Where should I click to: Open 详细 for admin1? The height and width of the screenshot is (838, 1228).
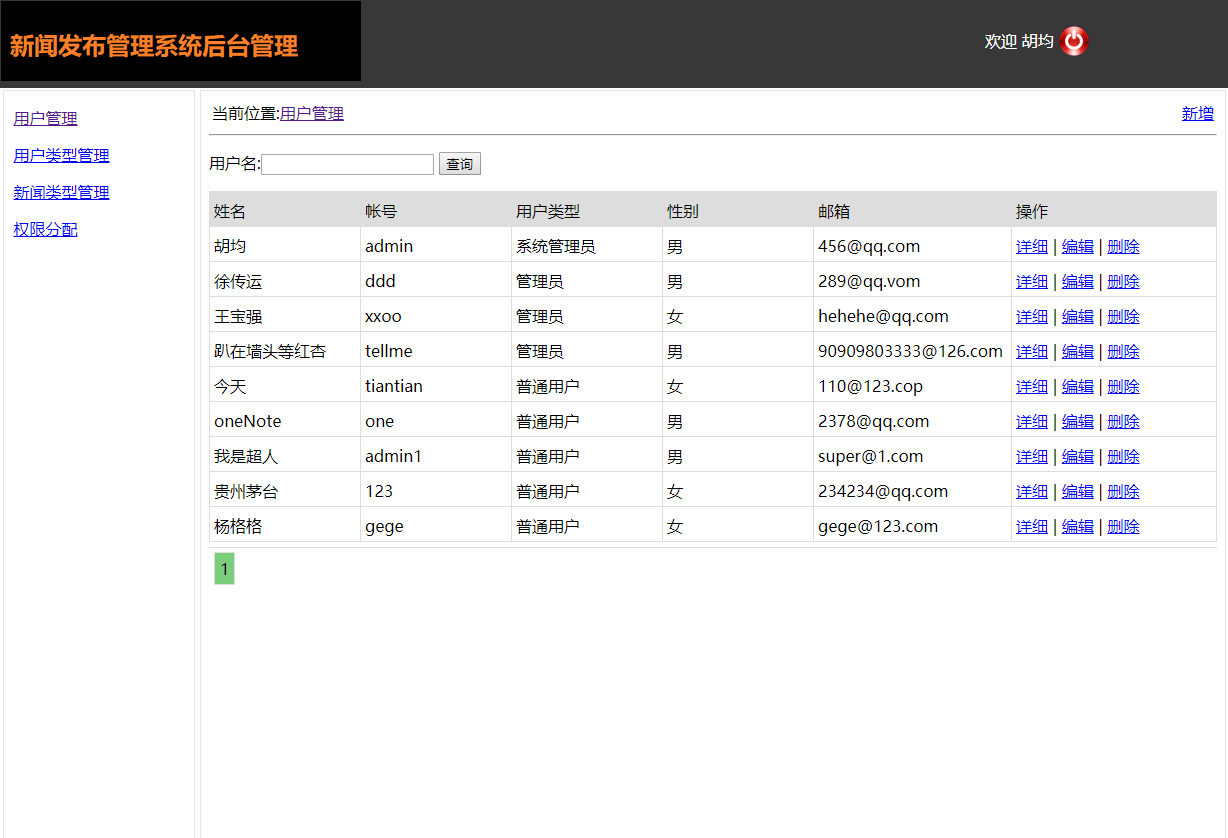tap(1031, 456)
